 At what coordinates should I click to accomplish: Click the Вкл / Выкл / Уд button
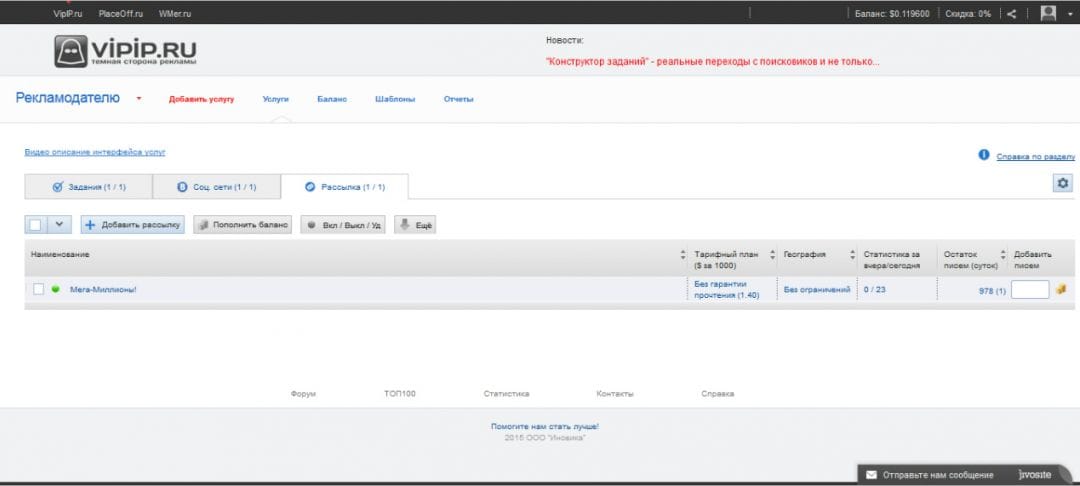tap(343, 224)
